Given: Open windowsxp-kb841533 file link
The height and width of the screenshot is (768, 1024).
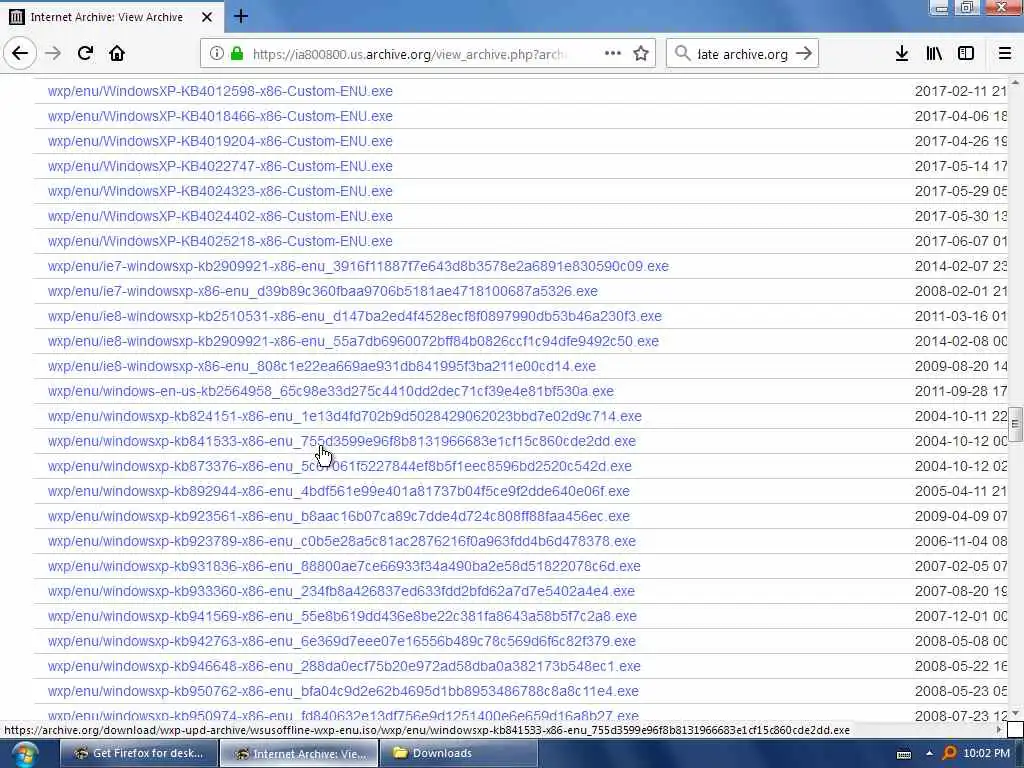Looking at the screenshot, I should [342, 441].
